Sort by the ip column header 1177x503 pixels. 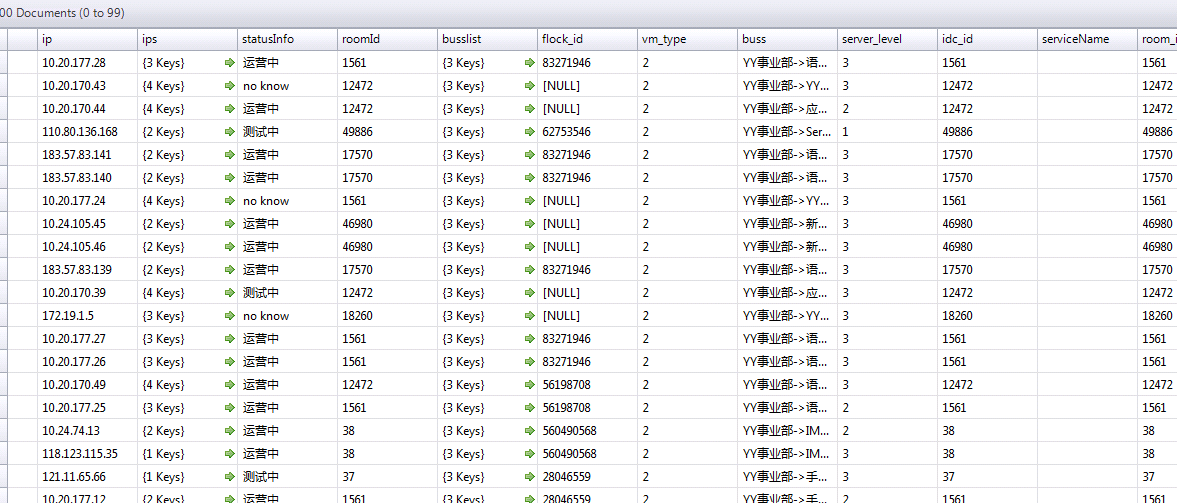(x=88, y=40)
